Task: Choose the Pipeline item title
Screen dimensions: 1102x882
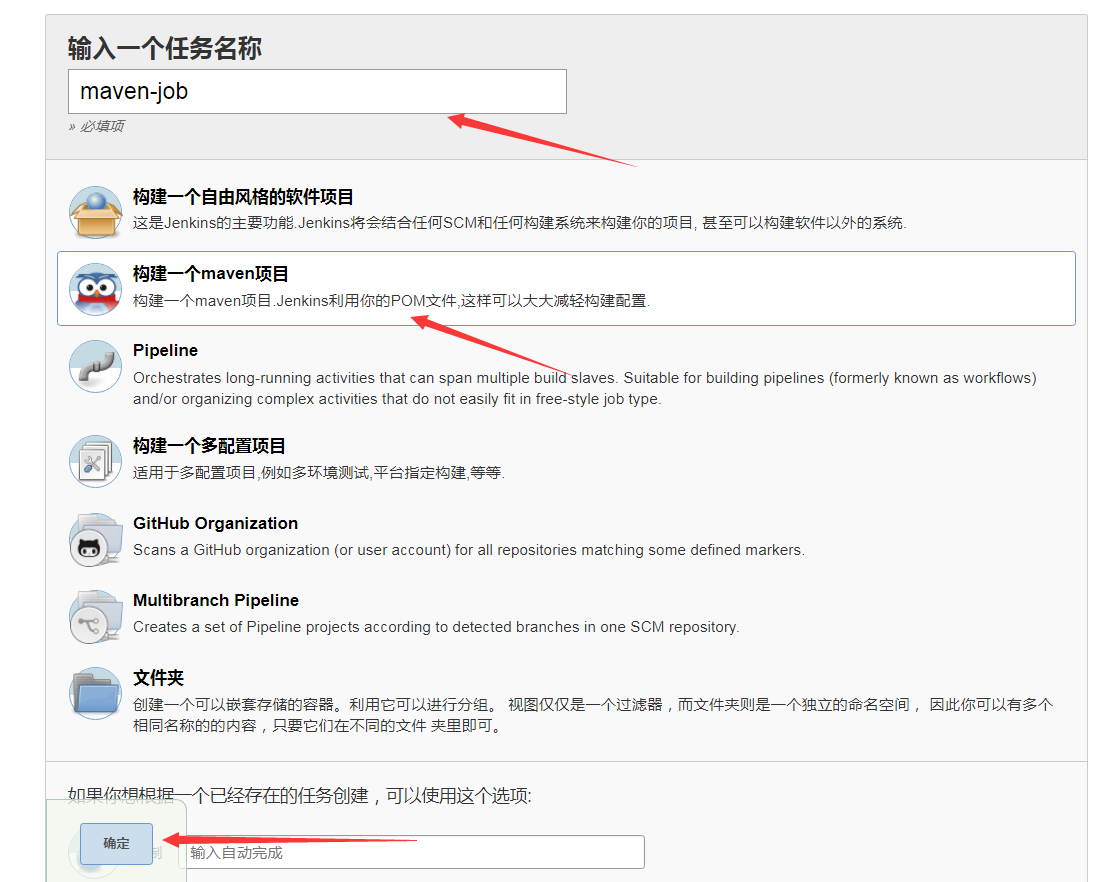Action: (x=165, y=350)
